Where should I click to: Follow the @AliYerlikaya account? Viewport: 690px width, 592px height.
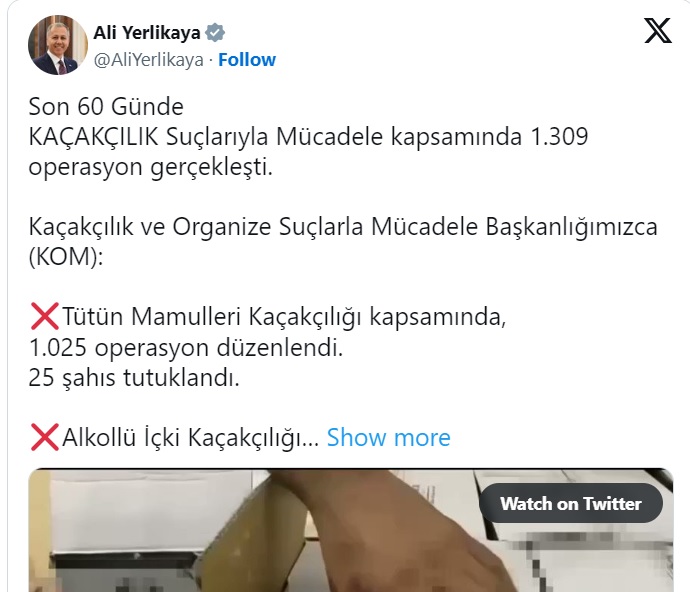(x=247, y=60)
